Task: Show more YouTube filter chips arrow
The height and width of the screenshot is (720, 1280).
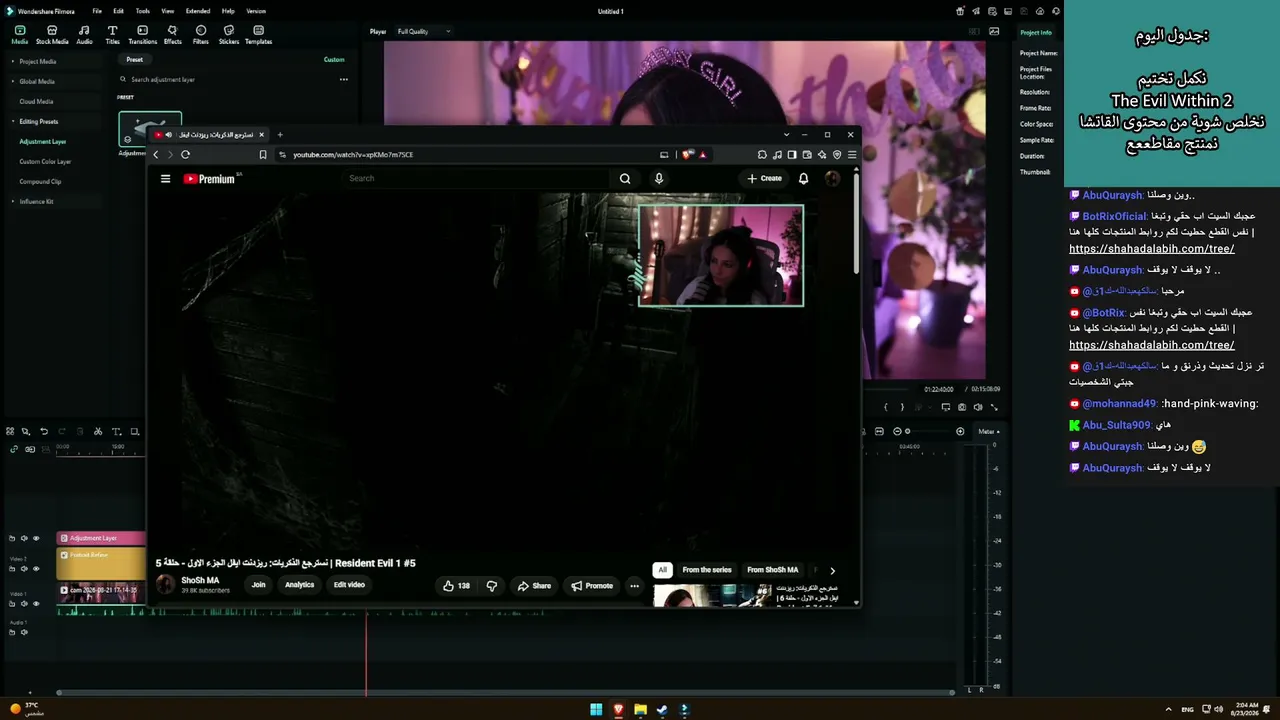Action: [832, 570]
